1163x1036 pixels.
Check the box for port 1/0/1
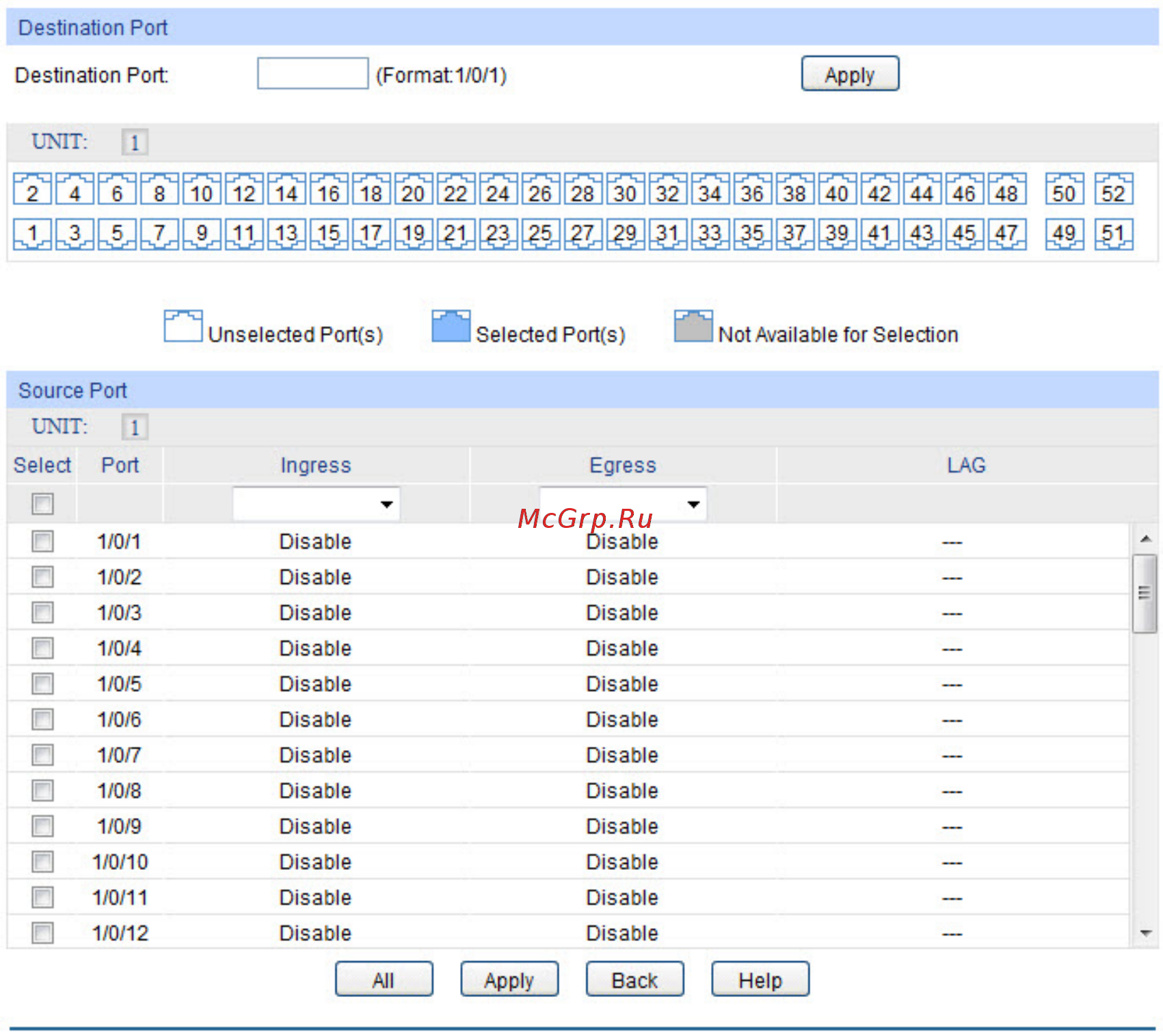(42, 541)
